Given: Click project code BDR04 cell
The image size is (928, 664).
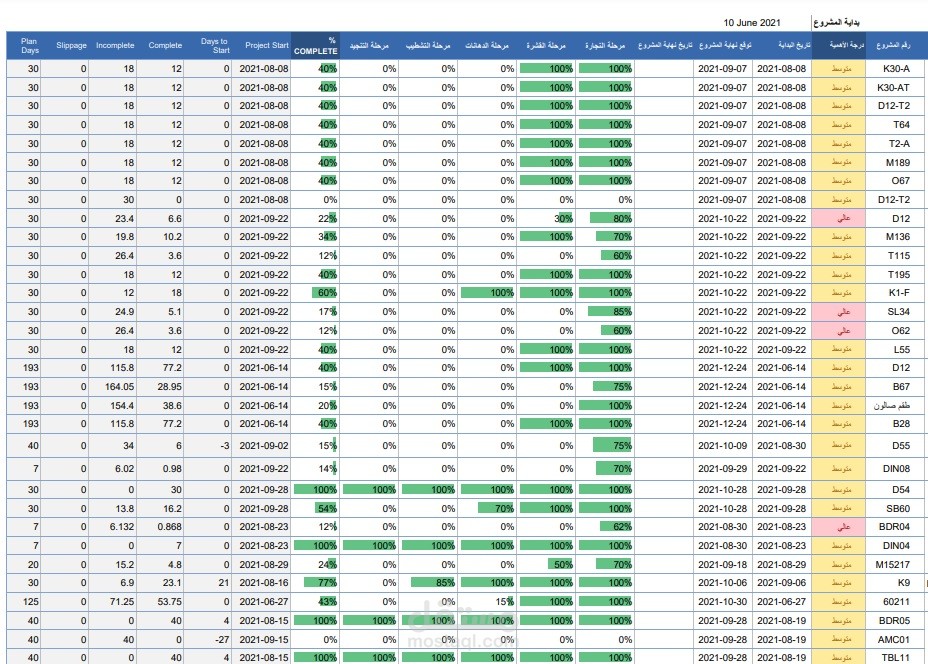Looking at the screenshot, I should 894,527.
